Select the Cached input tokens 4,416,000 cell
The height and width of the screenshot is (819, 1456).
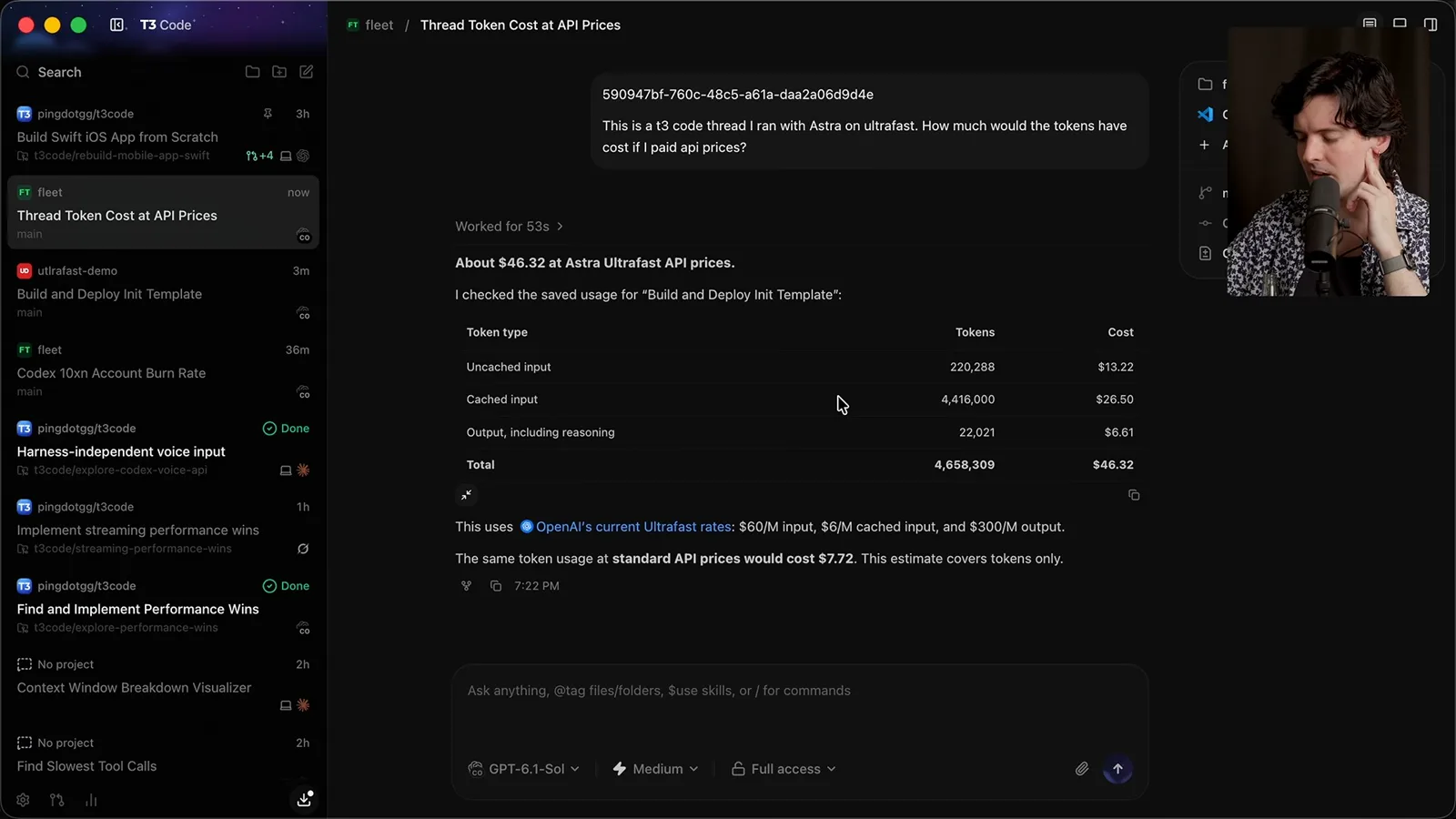click(967, 399)
